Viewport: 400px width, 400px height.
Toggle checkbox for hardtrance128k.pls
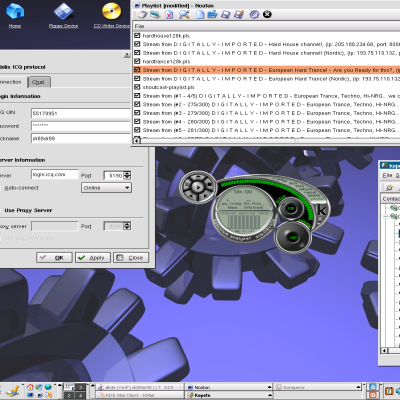[x=137, y=61]
